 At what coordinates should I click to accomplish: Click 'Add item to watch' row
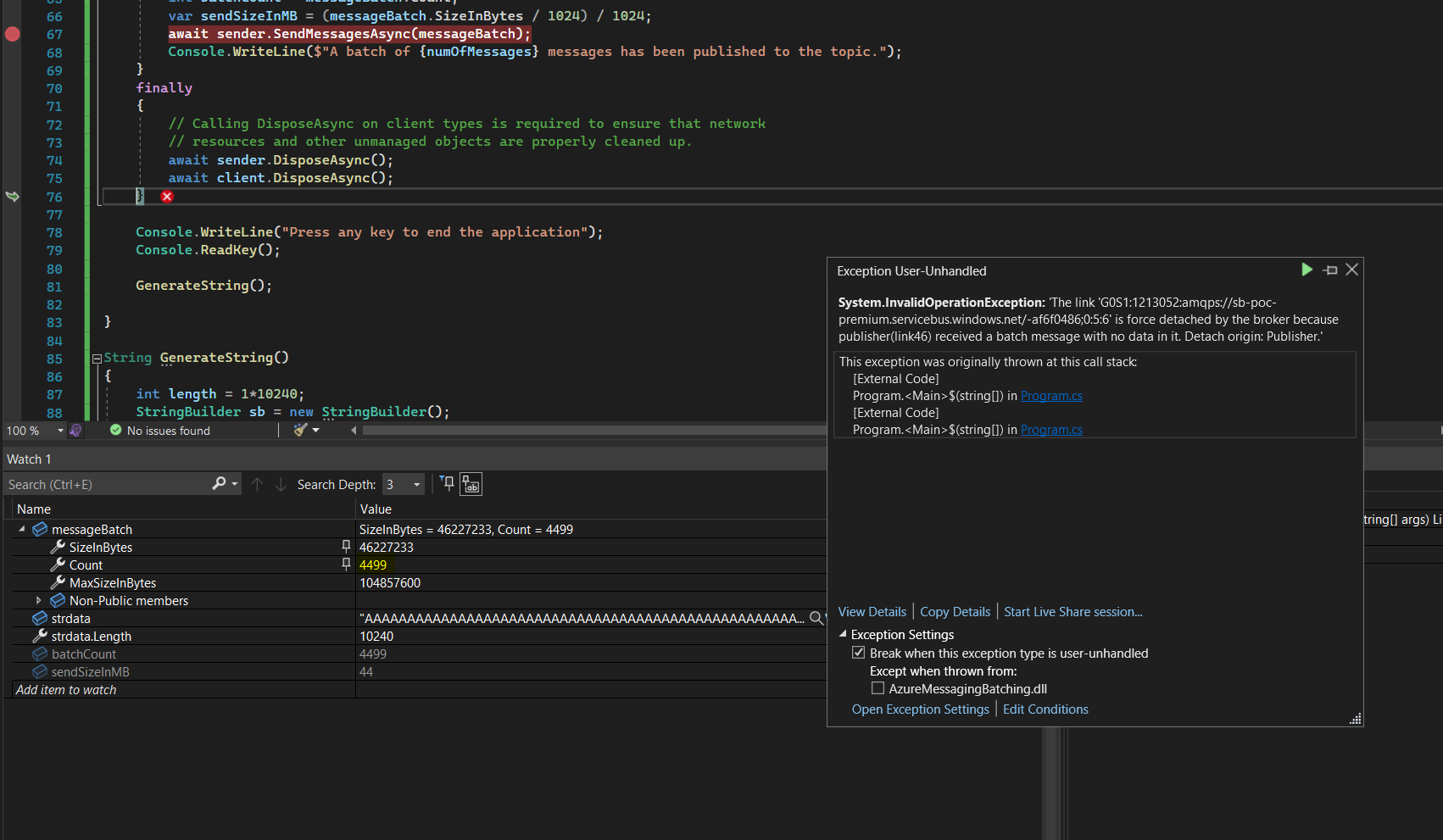[x=66, y=689]
